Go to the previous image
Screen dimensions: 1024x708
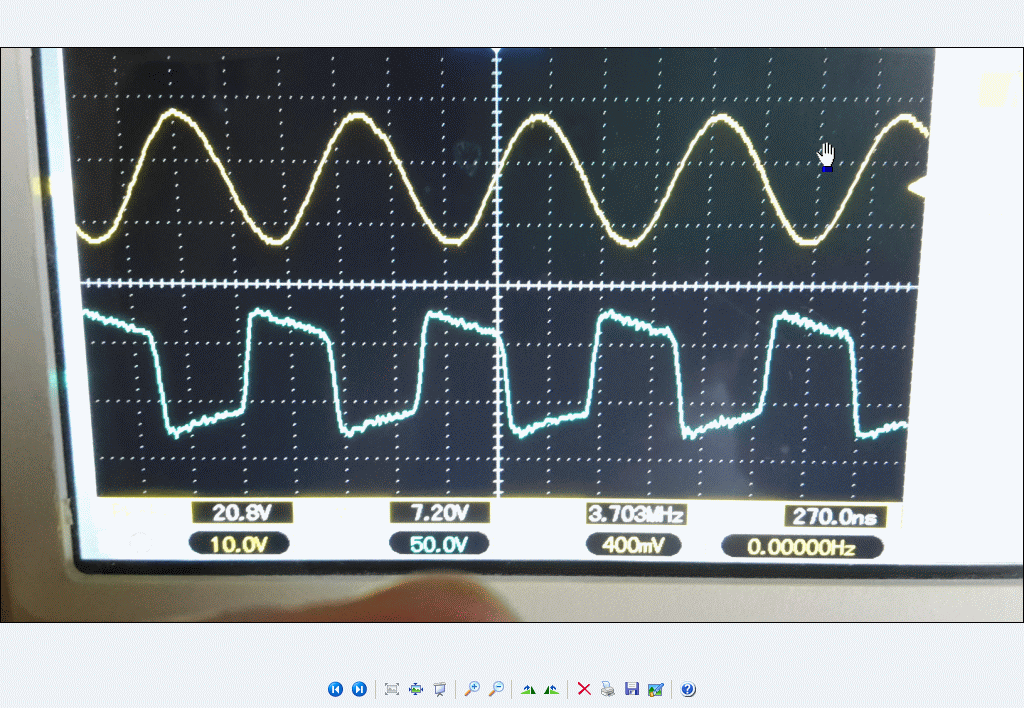point(335,689)
